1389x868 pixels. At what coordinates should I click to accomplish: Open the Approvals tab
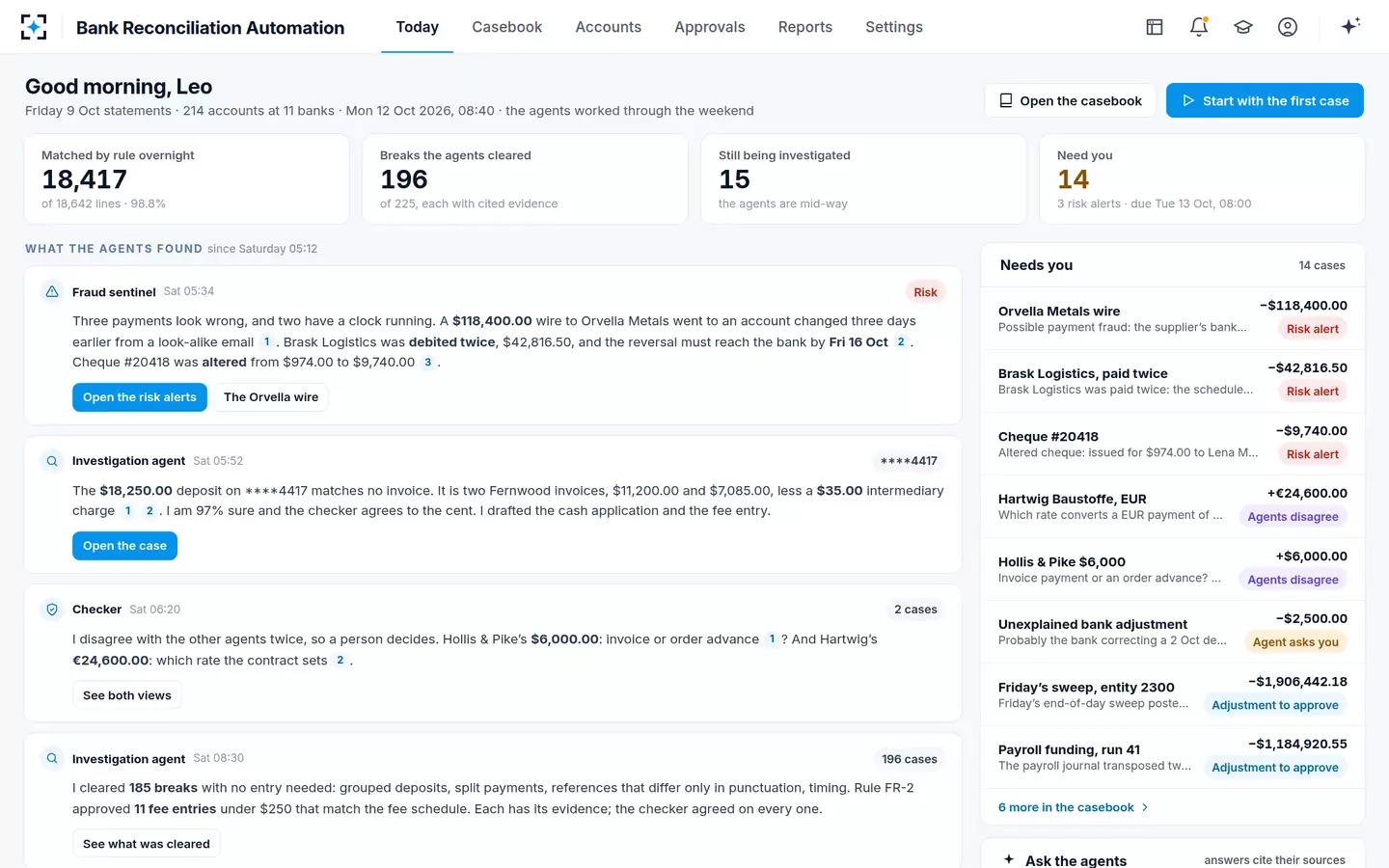[x=710, y=27]
